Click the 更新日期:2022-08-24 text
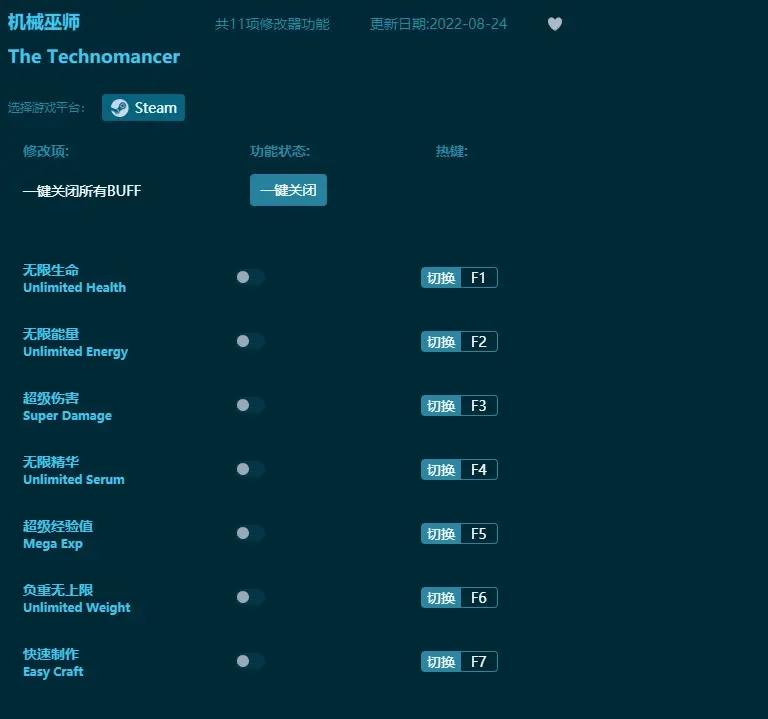The image size is (768, 719). (438, 24)
